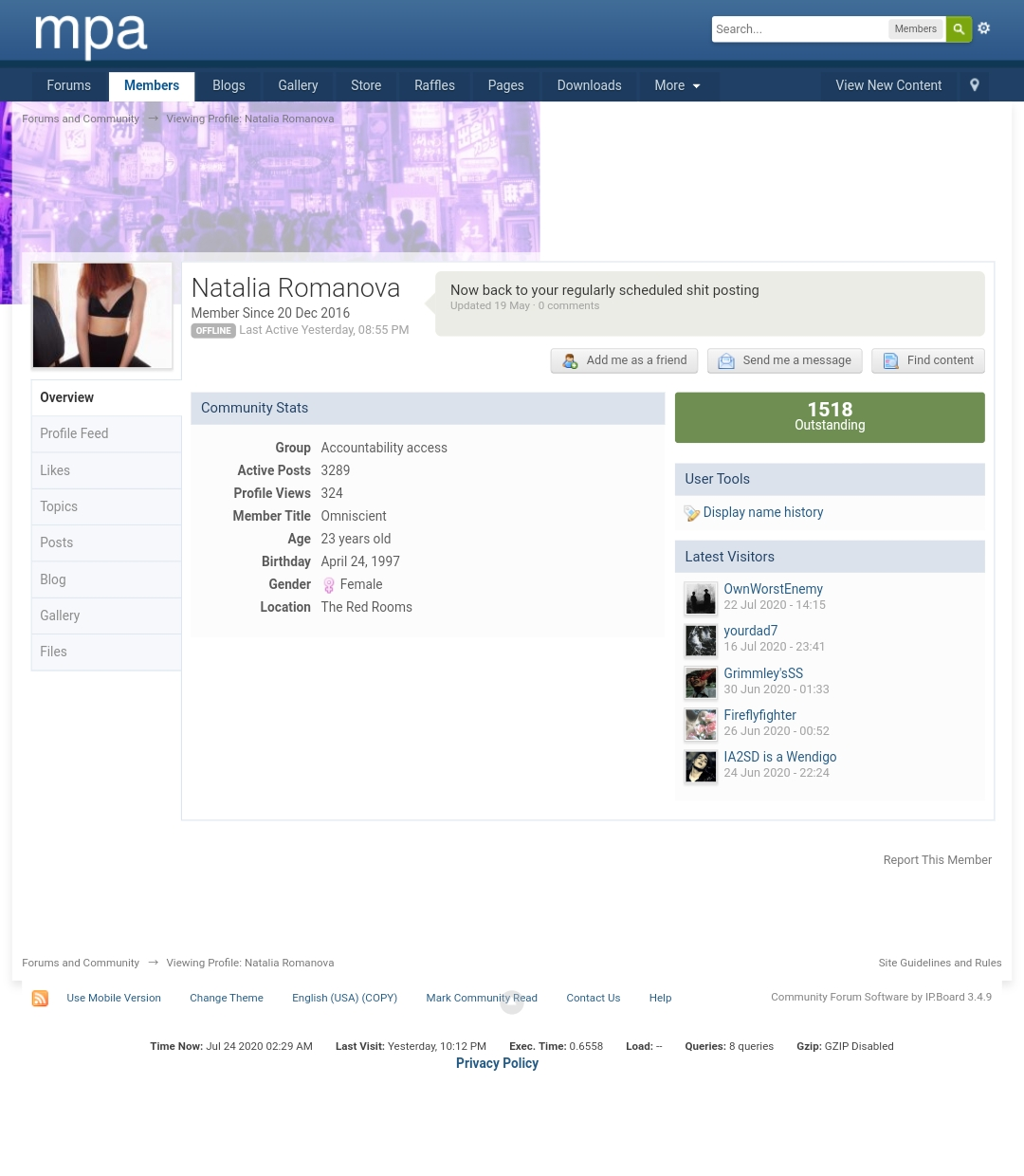The width and height of the screenshot is (1024, 1176).
Task: Click the Display name history link
Action: point(763,512)
